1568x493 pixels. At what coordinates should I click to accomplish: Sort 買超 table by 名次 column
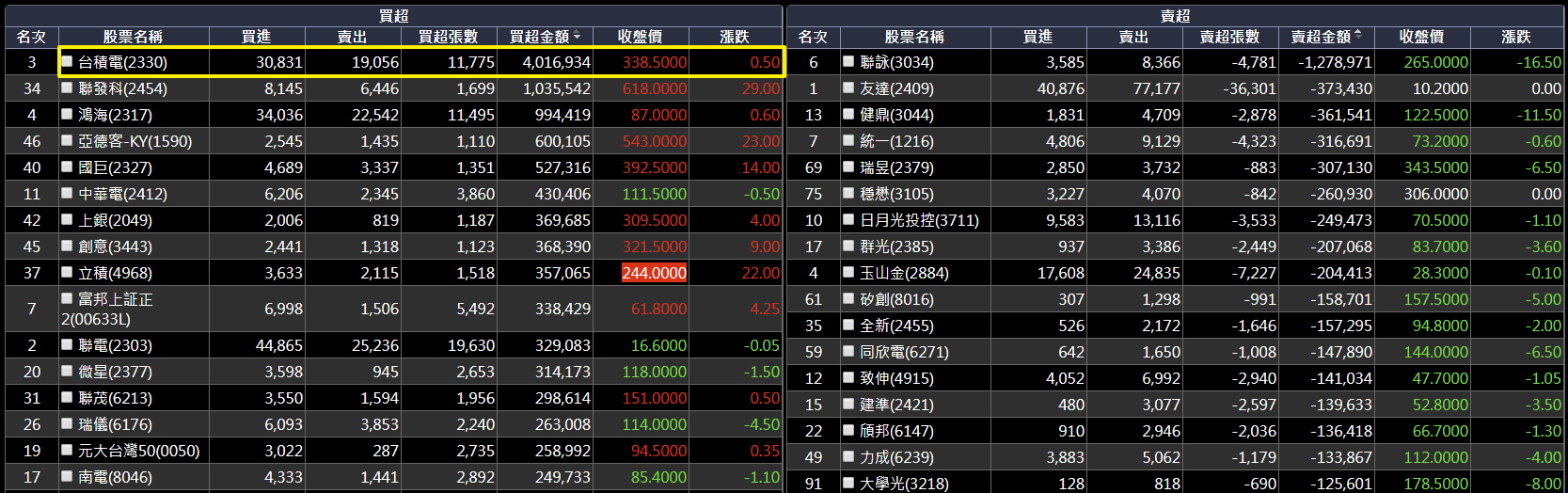click(31, 37)
